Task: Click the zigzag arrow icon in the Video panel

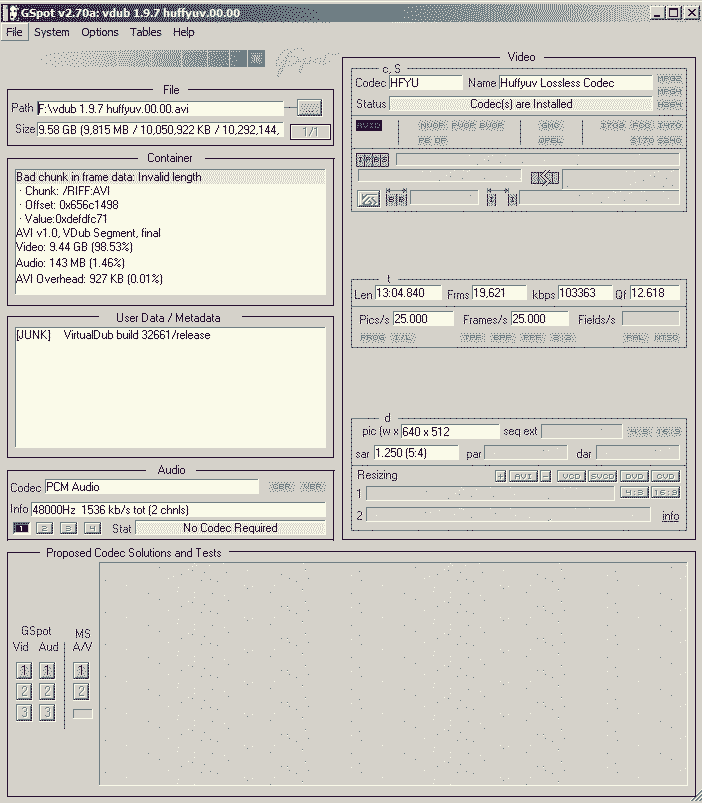Action: [x=368, y=199]
